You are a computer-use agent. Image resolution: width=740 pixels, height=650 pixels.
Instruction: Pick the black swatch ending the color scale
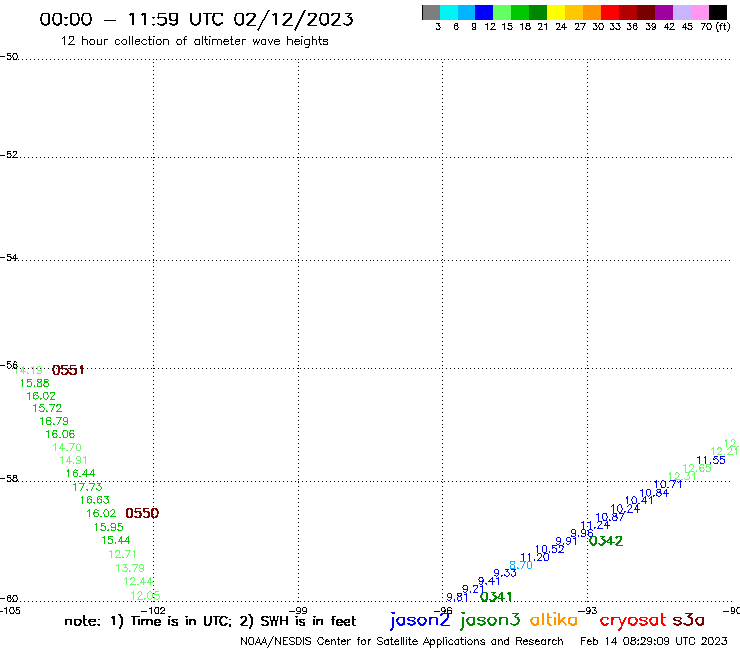(x=718, y=12)
